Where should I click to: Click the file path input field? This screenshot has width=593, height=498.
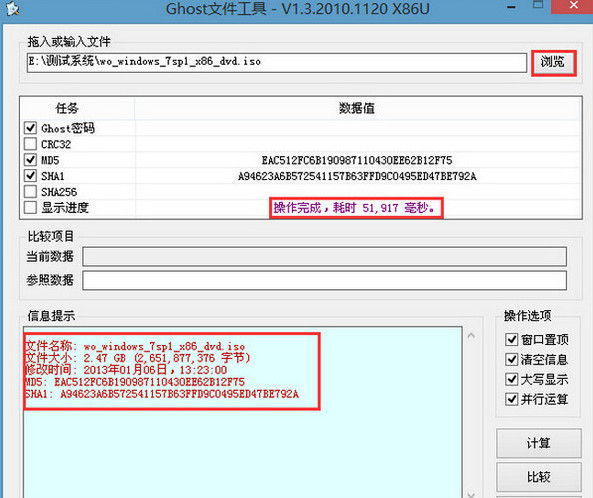277,62
